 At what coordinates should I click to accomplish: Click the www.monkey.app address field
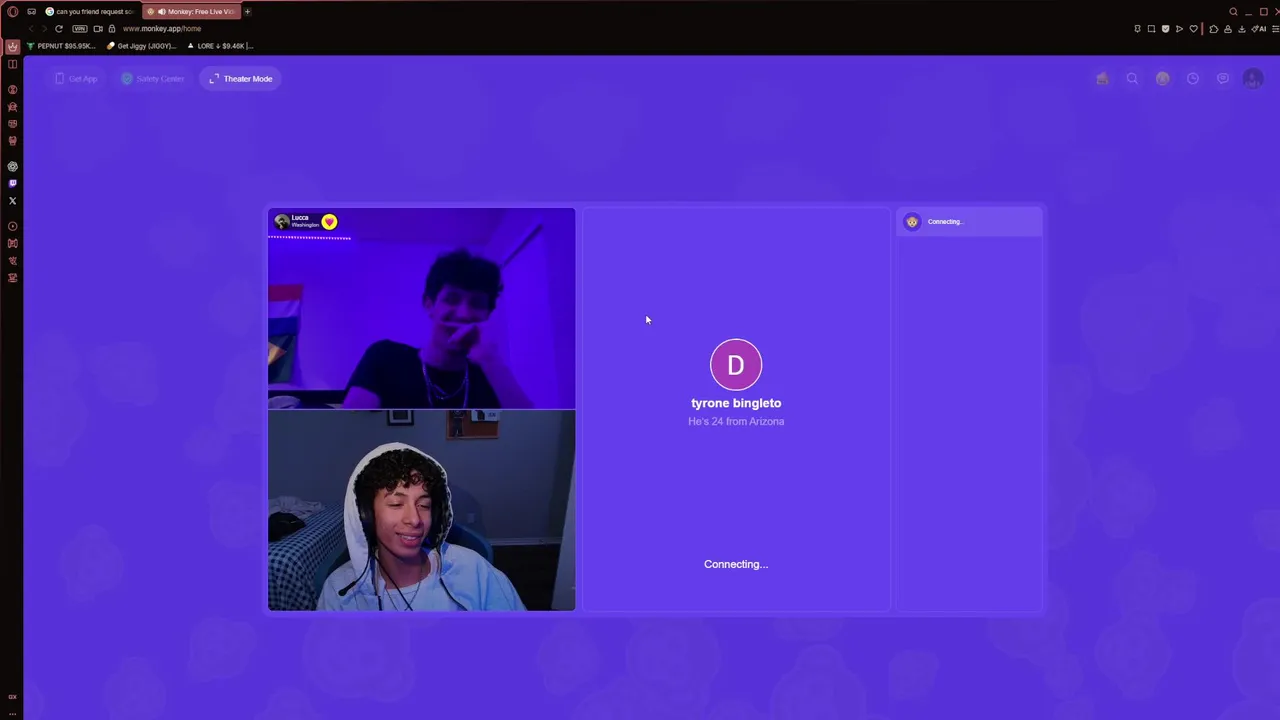point(161,29)
